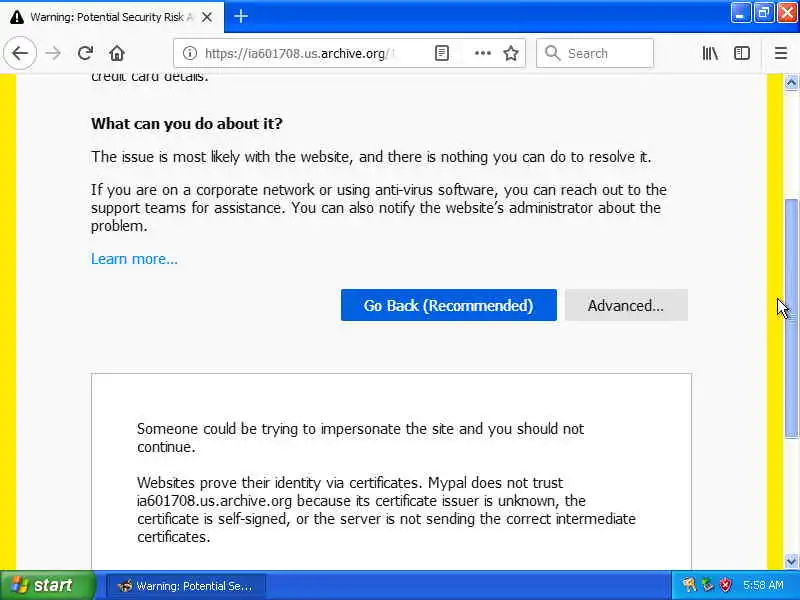This screenshot has height=600, width=800.
Task: Show sidebars icon
Action: click(x=742, y=53)
